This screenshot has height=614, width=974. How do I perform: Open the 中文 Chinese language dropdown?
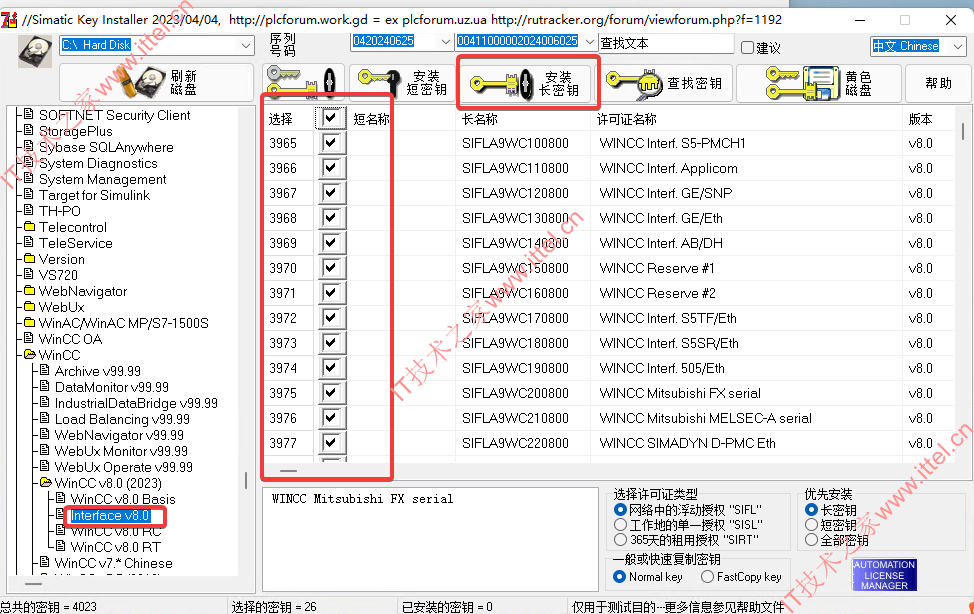[x=958, y=46]
